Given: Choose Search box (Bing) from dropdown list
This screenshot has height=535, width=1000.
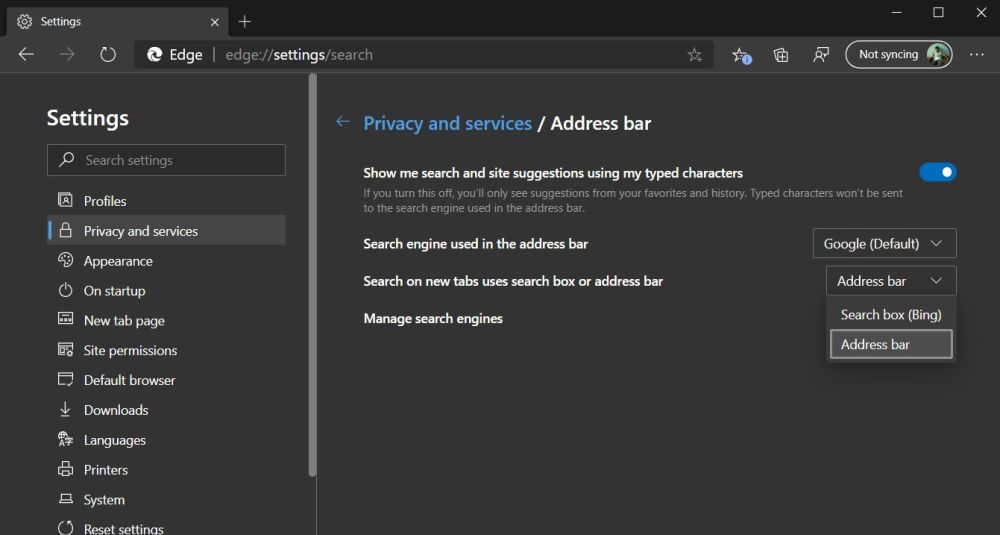Looking at the screenshot, I should (x=890, y=314).
